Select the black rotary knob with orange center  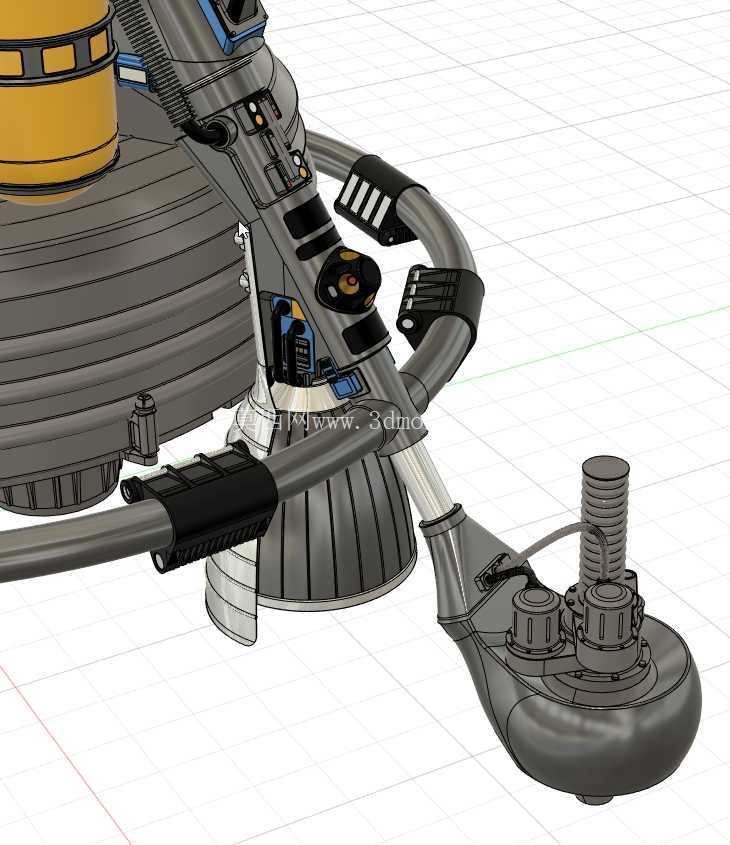(x=349, y=280)
